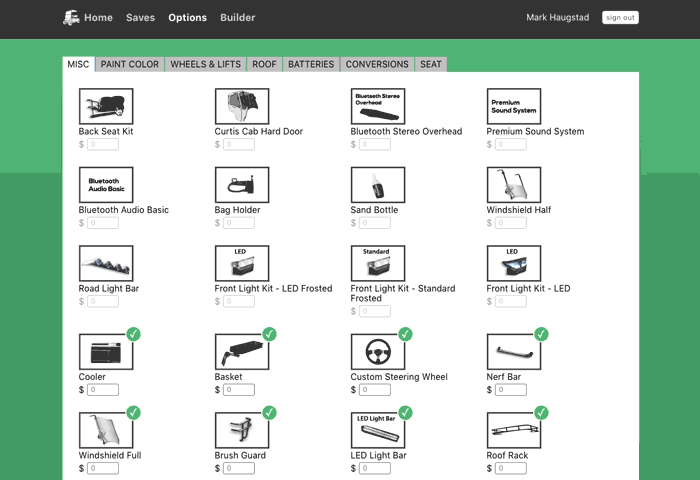
Task: Uncheck the green checkmark on Roof Rack
Action: click(542, 413)
